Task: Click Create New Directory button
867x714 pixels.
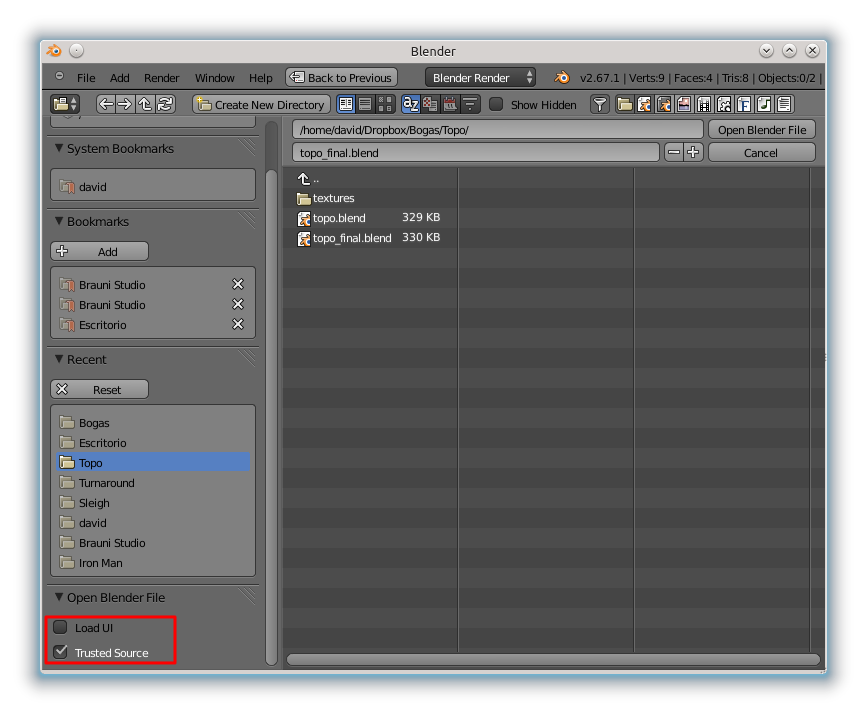Action: click(x=261, y=105)
